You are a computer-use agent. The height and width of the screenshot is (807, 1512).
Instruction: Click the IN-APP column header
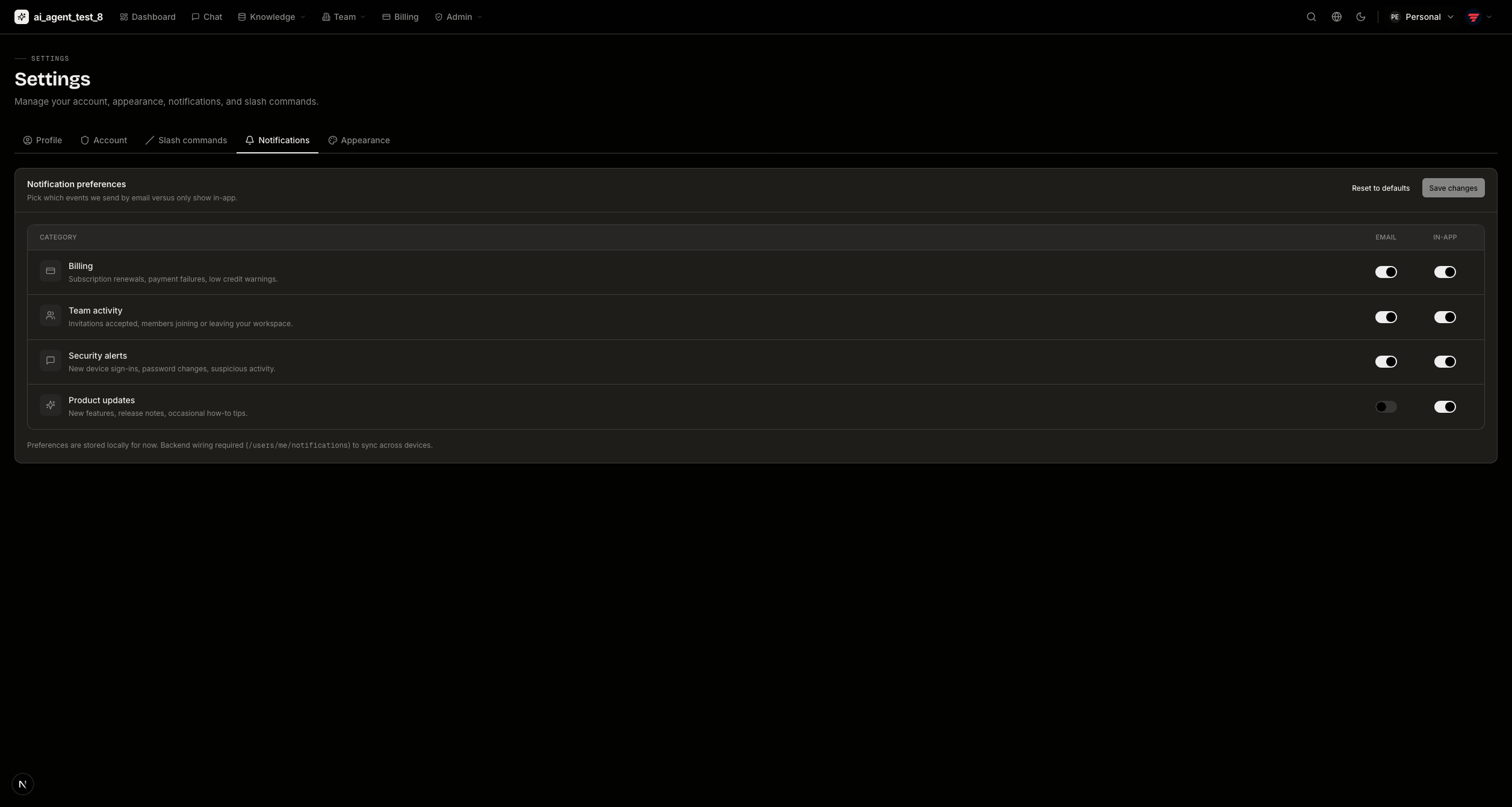point(1445,237)
